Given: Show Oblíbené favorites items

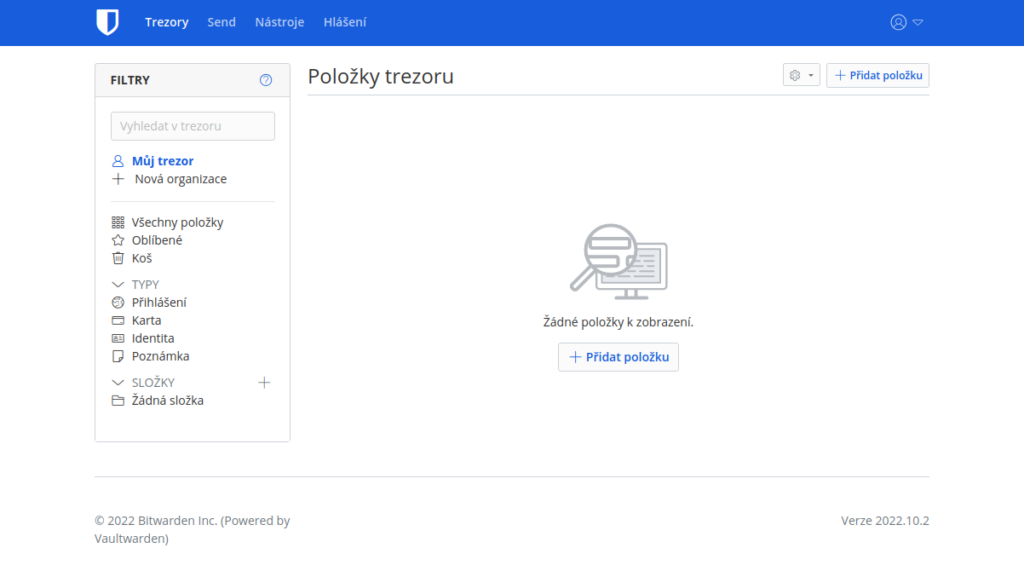Looking at the screenshot, I should click(x=156, y=240).
